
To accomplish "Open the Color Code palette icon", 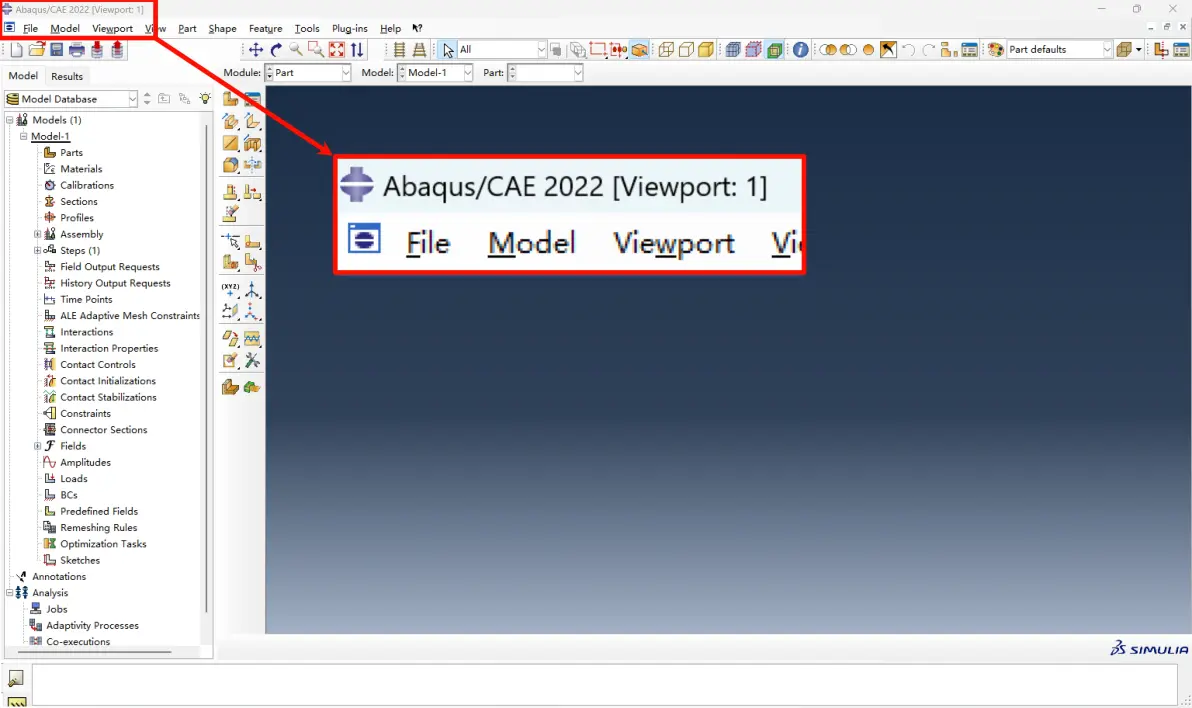I will (x=995, y=50).
